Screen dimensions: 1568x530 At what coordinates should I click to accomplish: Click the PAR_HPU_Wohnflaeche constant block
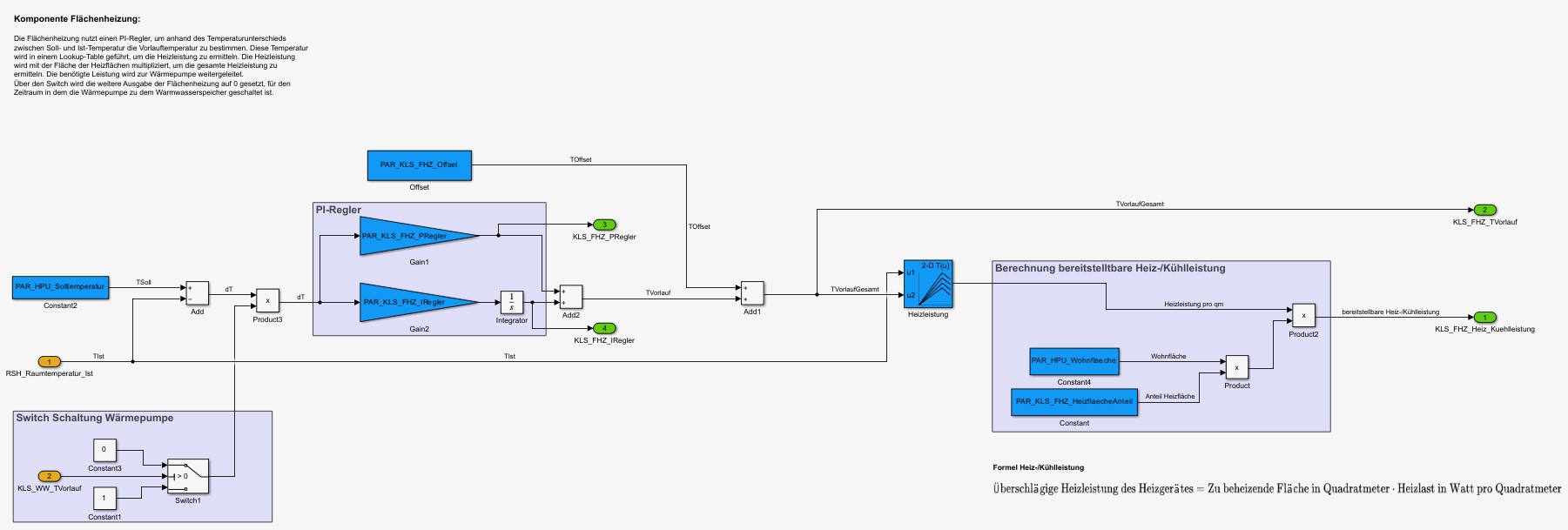coord(1073,361)
